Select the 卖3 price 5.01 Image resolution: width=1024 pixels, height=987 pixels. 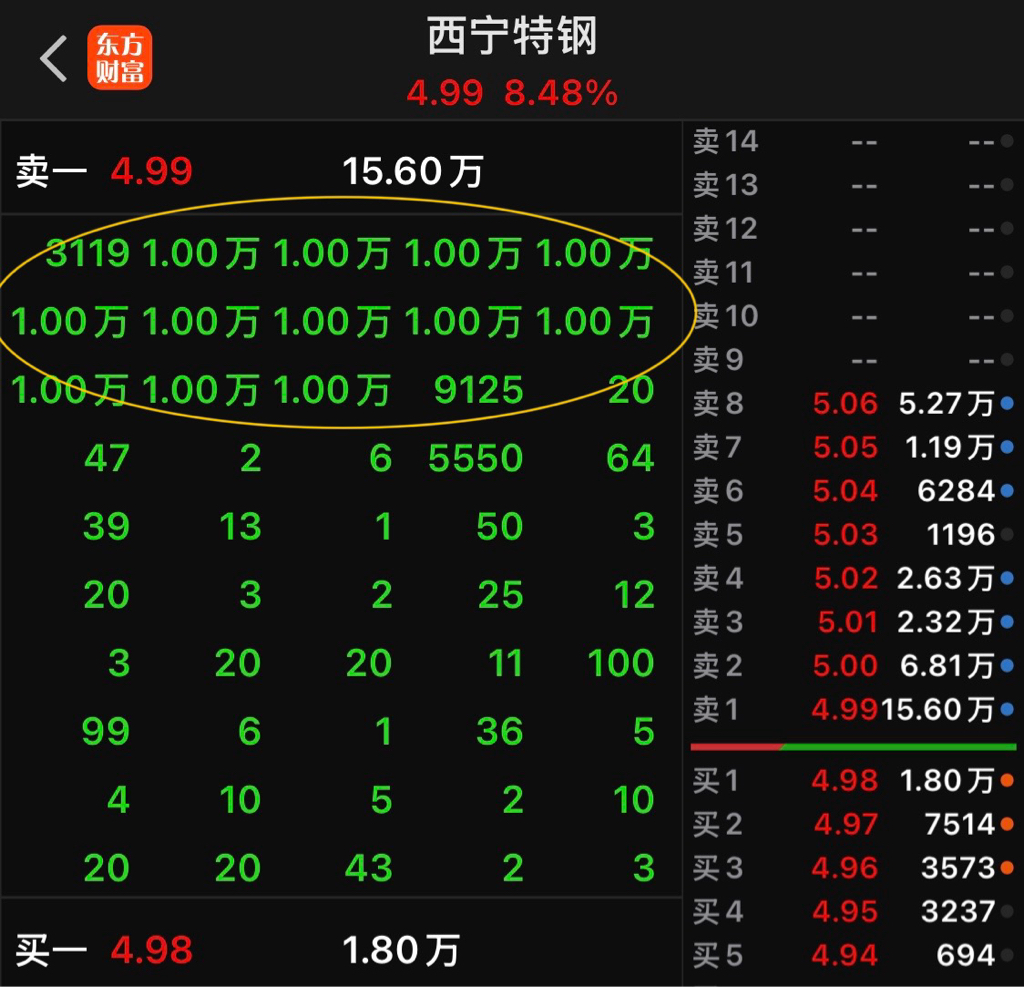pyautogui.click(x=848, y=622)
